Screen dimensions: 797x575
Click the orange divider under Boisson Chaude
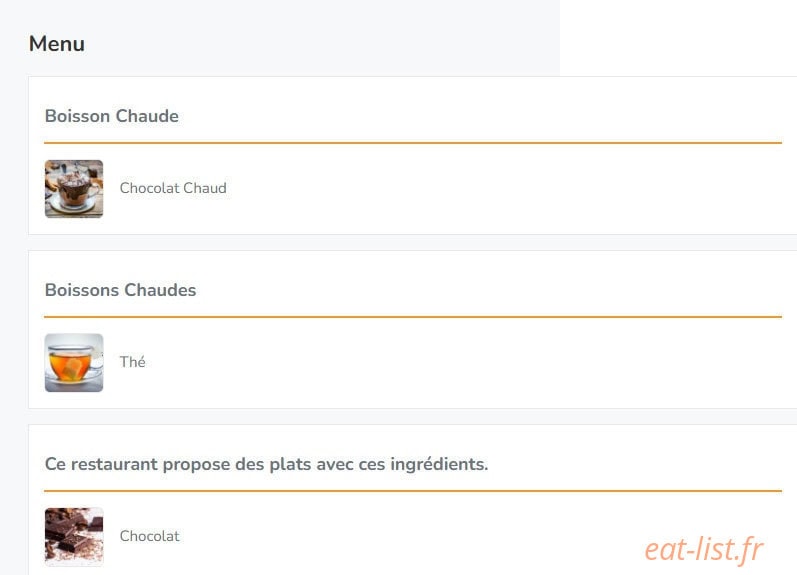(413, 143)
